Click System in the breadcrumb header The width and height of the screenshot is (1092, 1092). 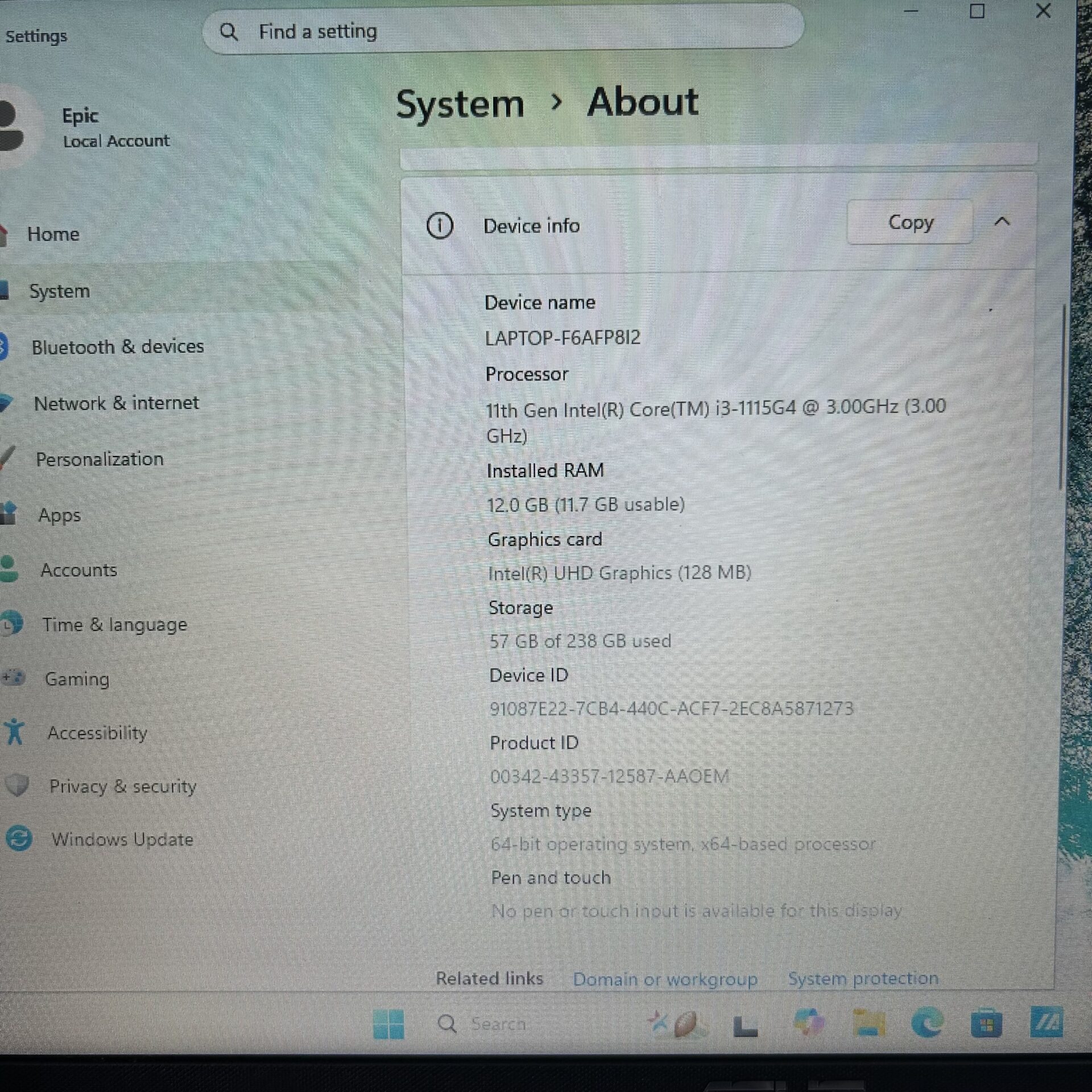coord(460,105)
